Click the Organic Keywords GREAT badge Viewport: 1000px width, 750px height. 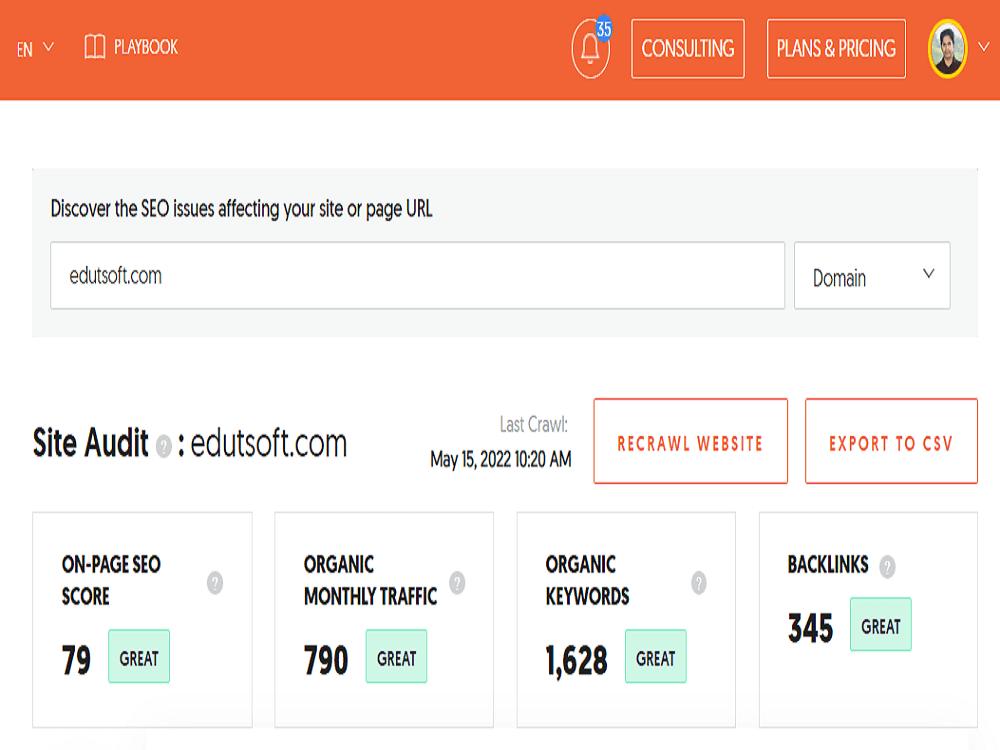point(656,656)
